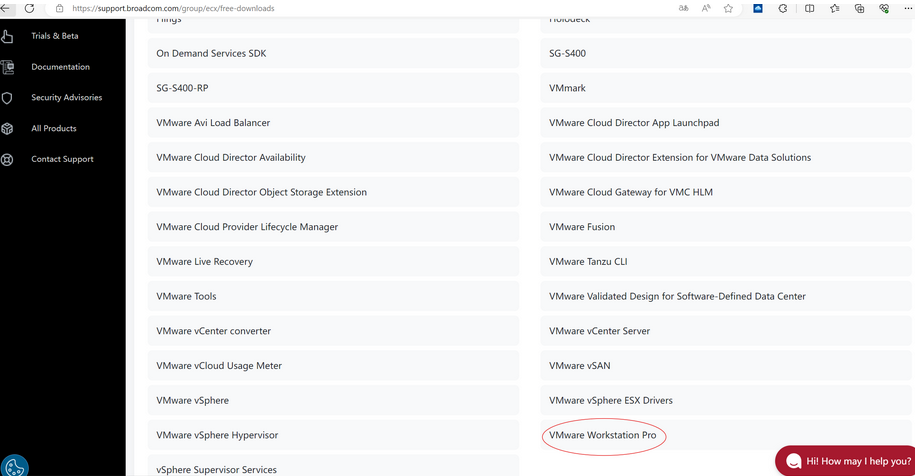
Task: Open the translate page icon
Action: coord(683,8)
